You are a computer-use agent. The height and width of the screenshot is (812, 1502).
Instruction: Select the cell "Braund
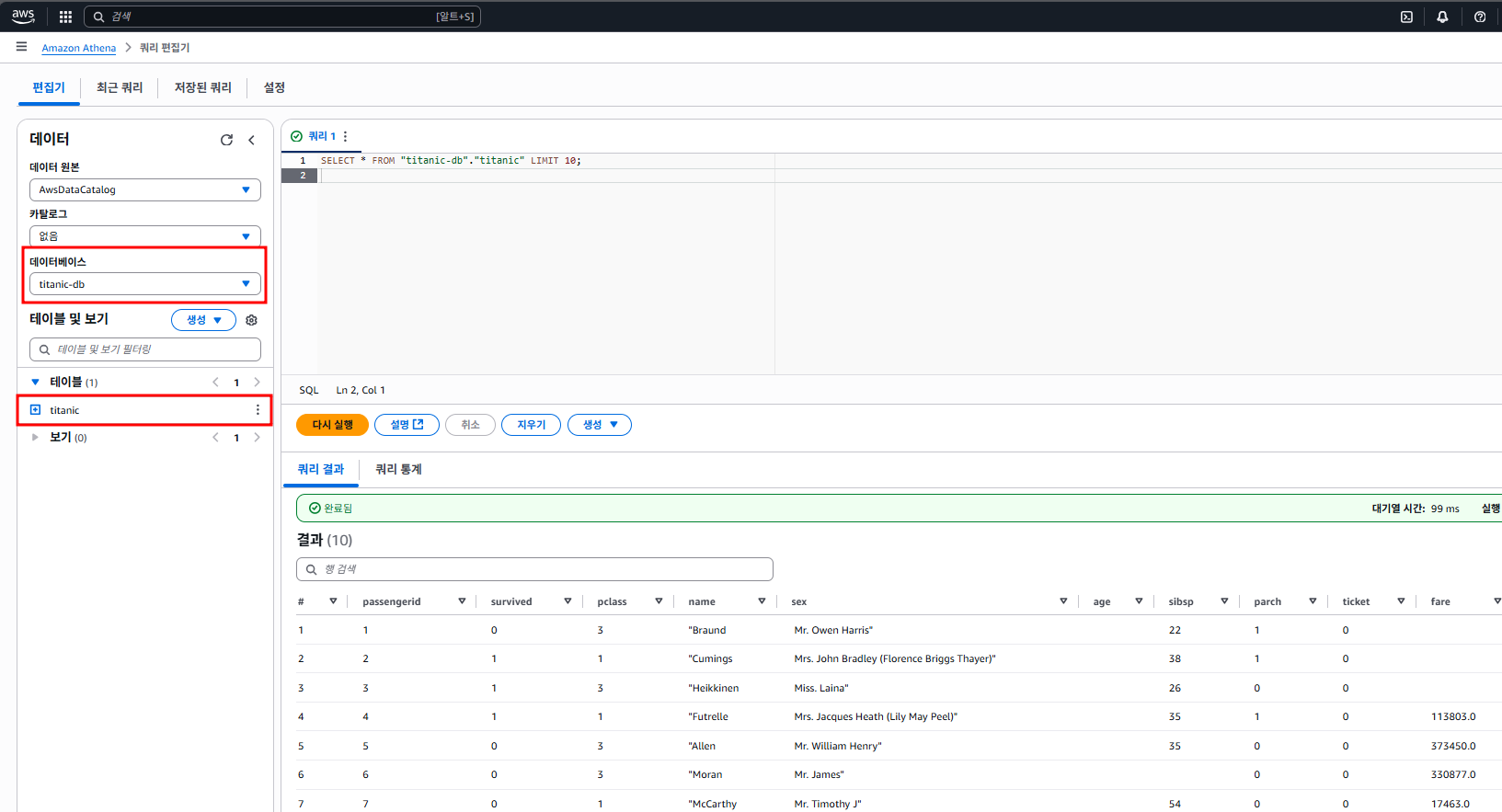pyautogui.click(x=707, y=630)
